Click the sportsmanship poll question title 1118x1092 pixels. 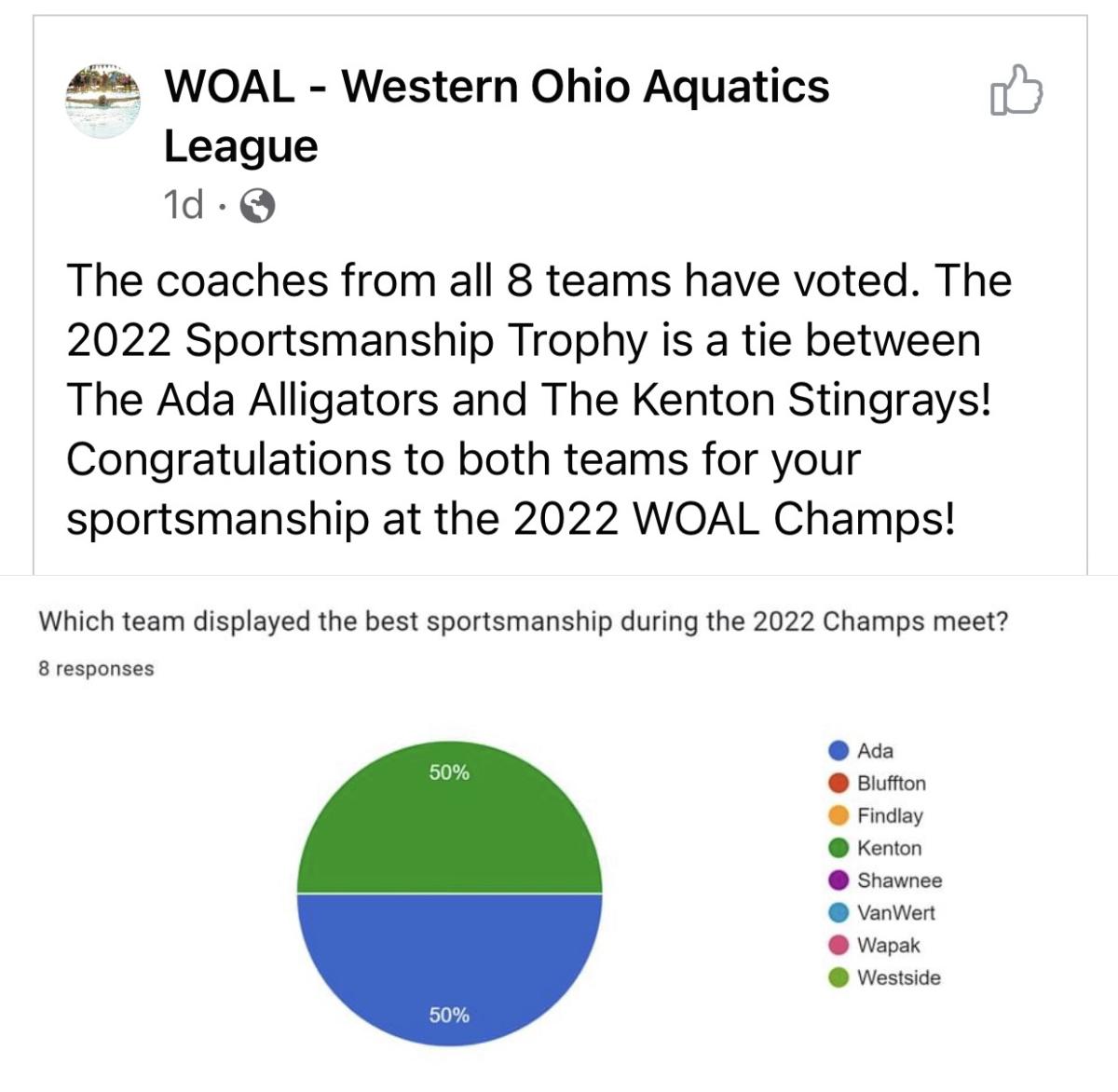pyautogui.click(x=523, y=621)
